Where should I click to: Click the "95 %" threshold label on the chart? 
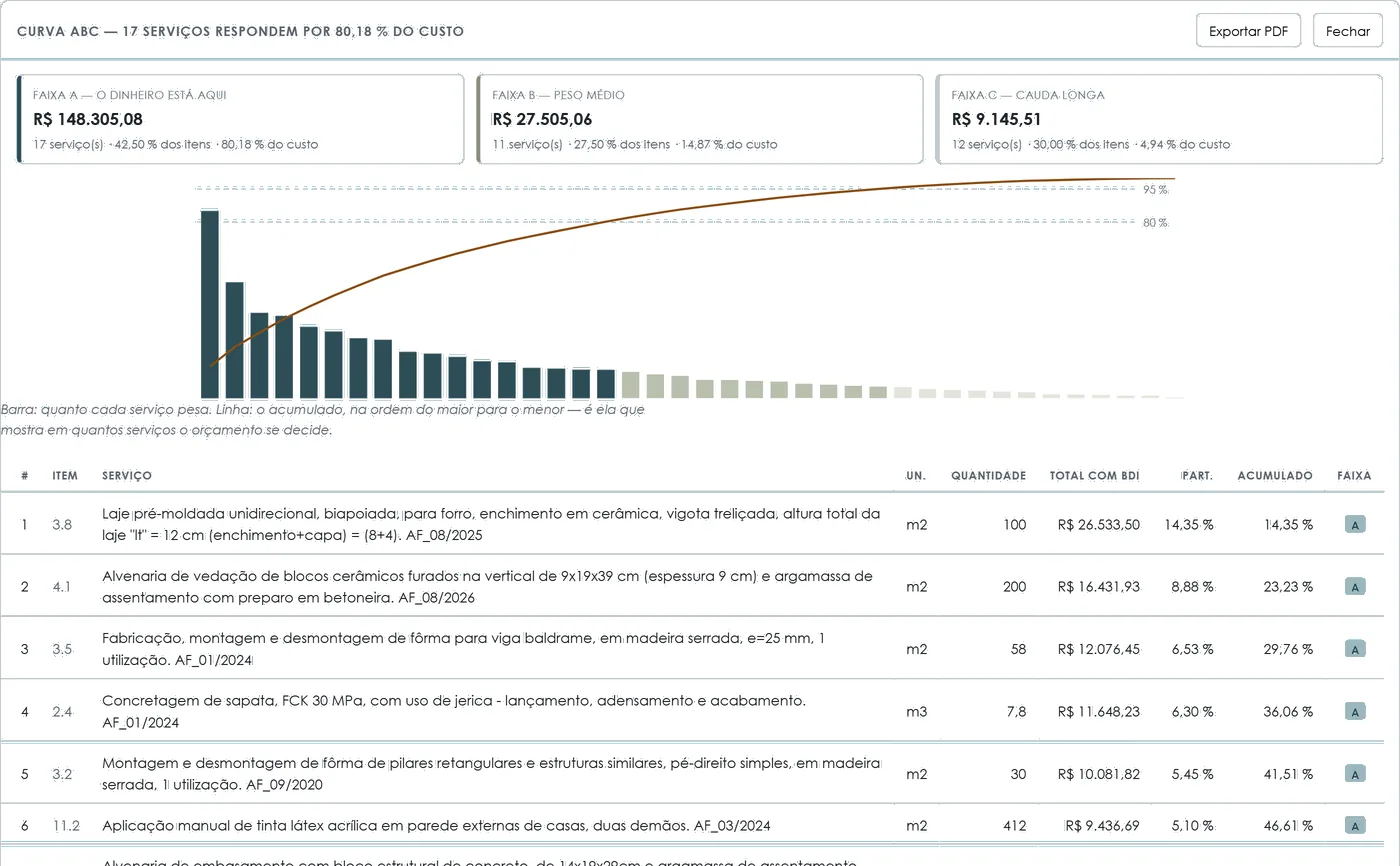(x=1155, y=190)
